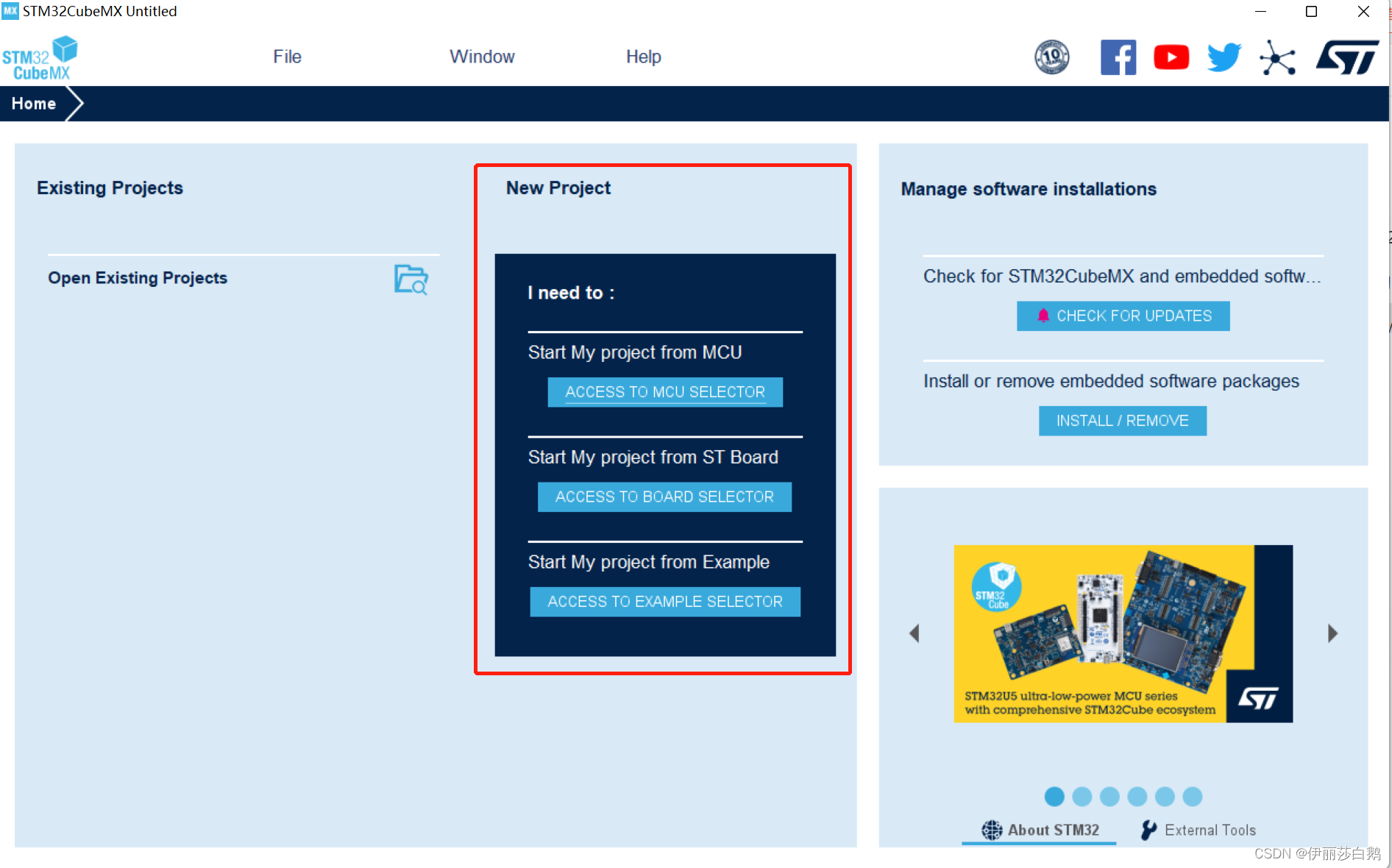Close the STM32CubeMX window
Image resolution: width=1392 pixels, height=868 pixels.
pos(1363,11)
